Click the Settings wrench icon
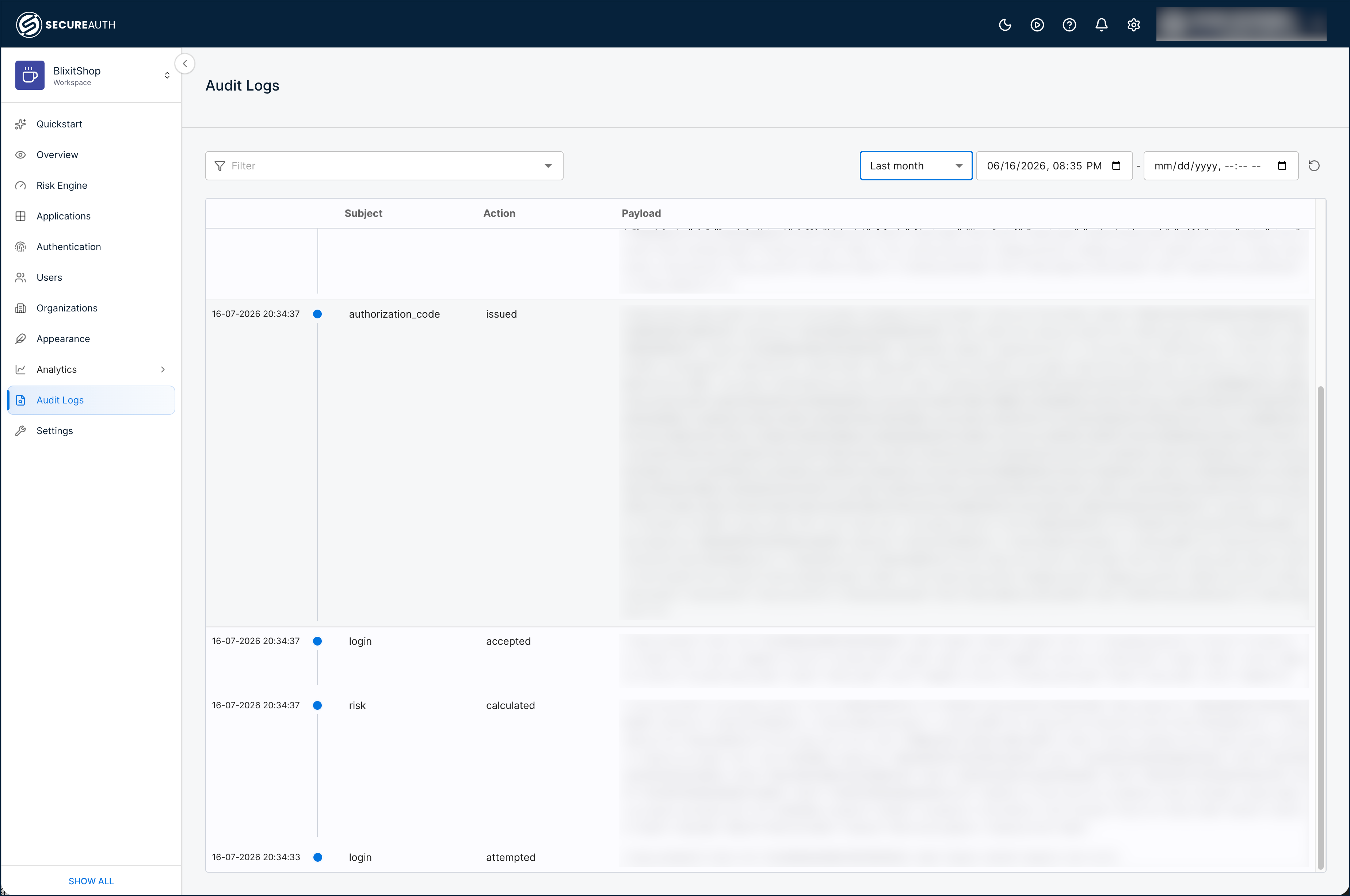 pyautogui.click(x=20, y=431)
